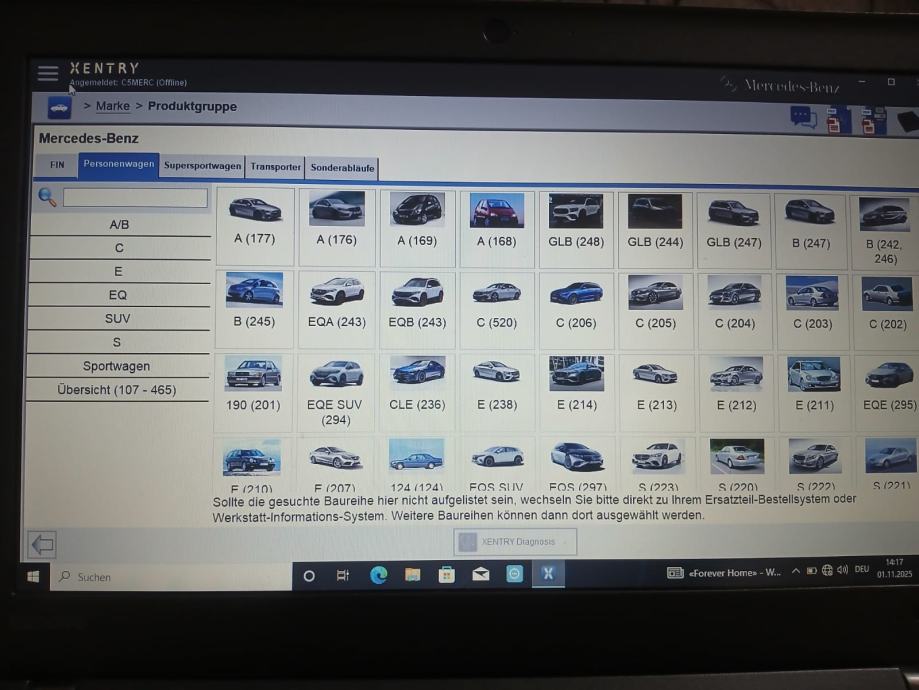Open the Mail app from the taskbar
919x690 pixels.
tap(481, 574)
